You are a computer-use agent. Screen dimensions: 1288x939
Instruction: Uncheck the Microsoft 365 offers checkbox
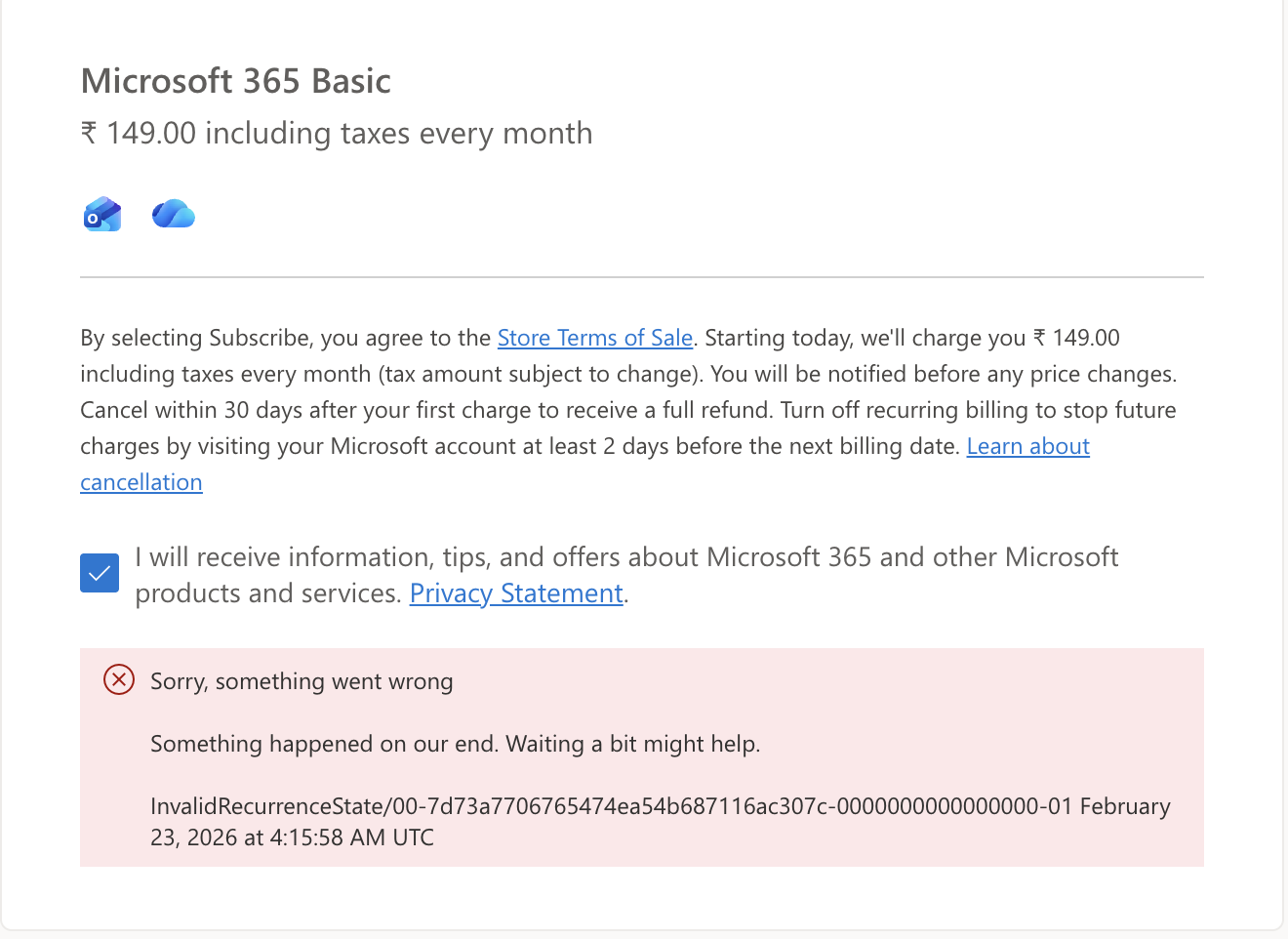100,573
